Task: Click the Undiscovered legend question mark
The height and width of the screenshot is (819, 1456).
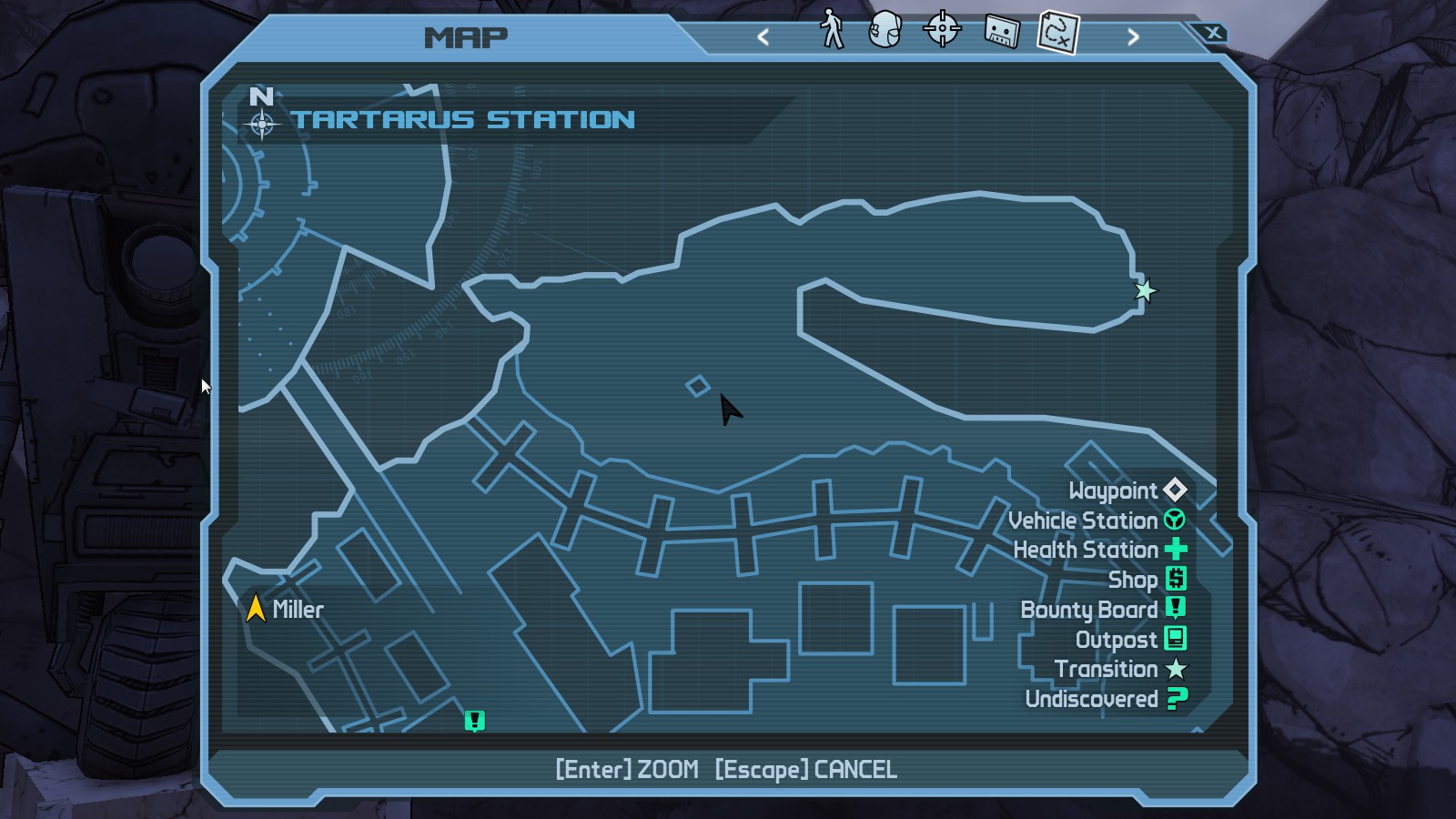Action: point(1177,699)
